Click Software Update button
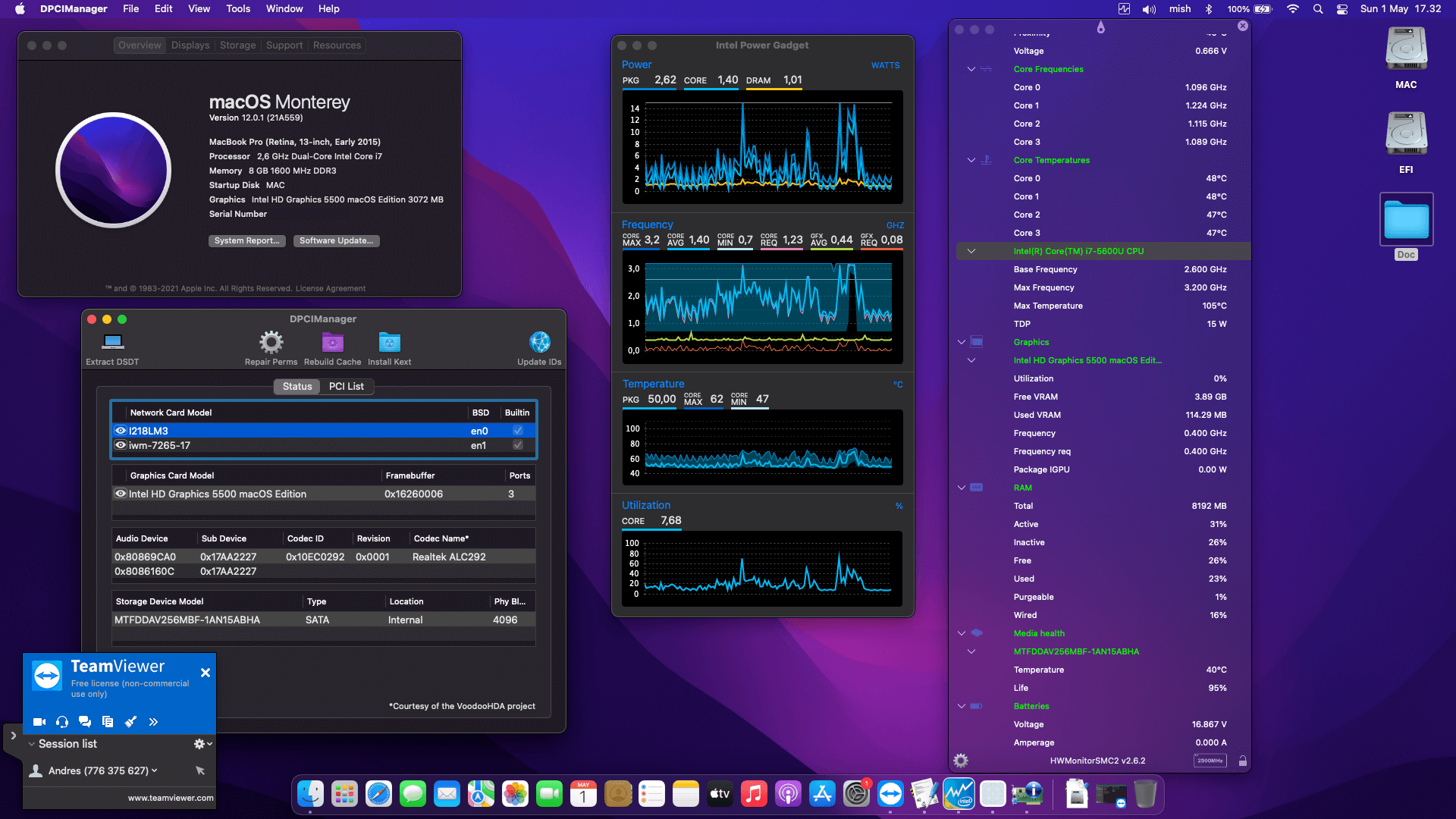 click(336, 240)
